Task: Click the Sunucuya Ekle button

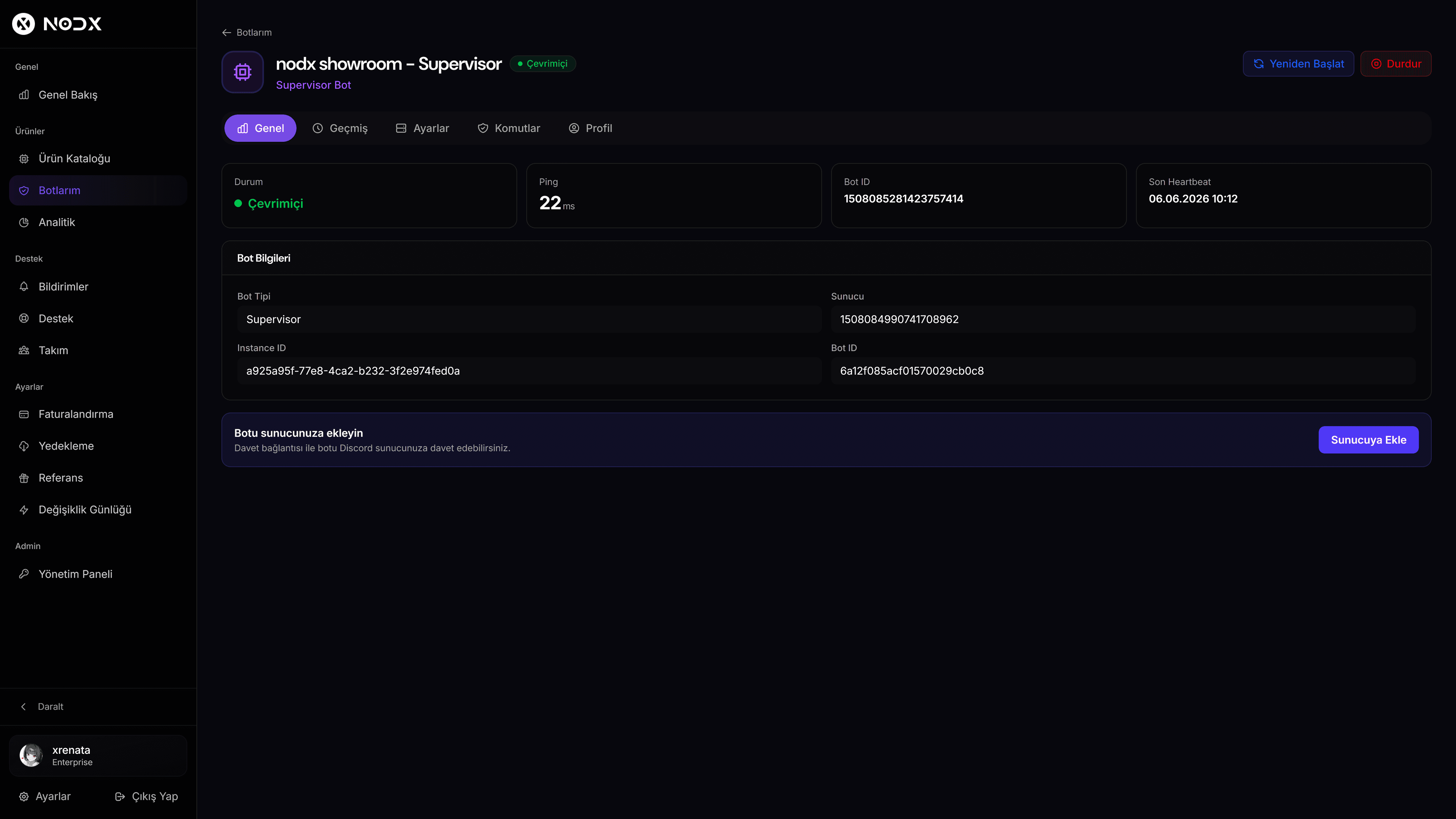Action: (x=1368, y=440)
